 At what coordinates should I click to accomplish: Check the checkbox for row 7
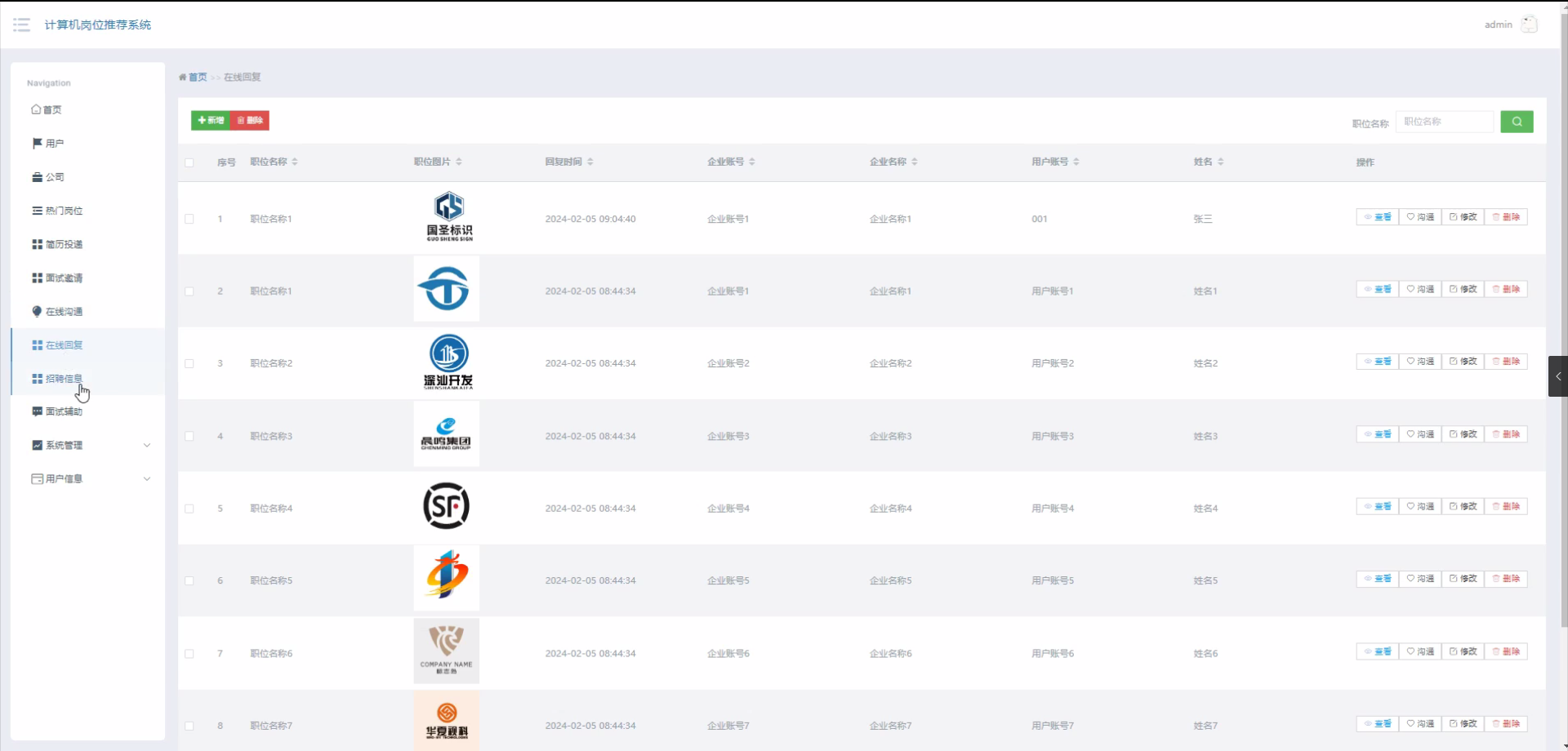(189, 654)
